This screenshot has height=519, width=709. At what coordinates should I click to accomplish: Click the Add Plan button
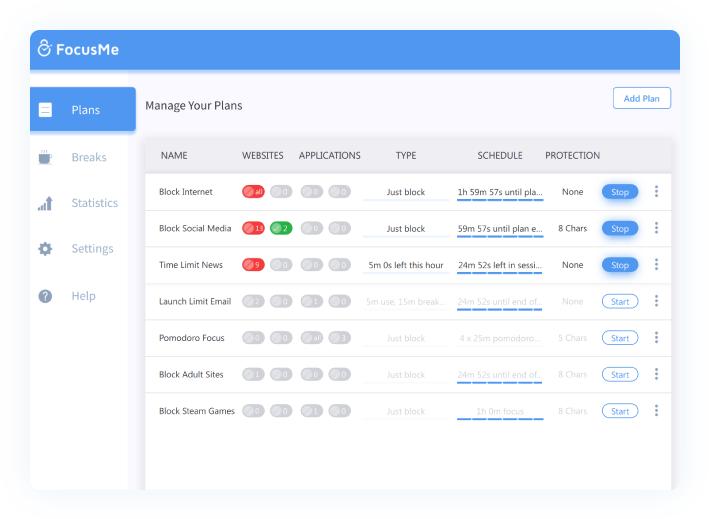tap(642, 98)
